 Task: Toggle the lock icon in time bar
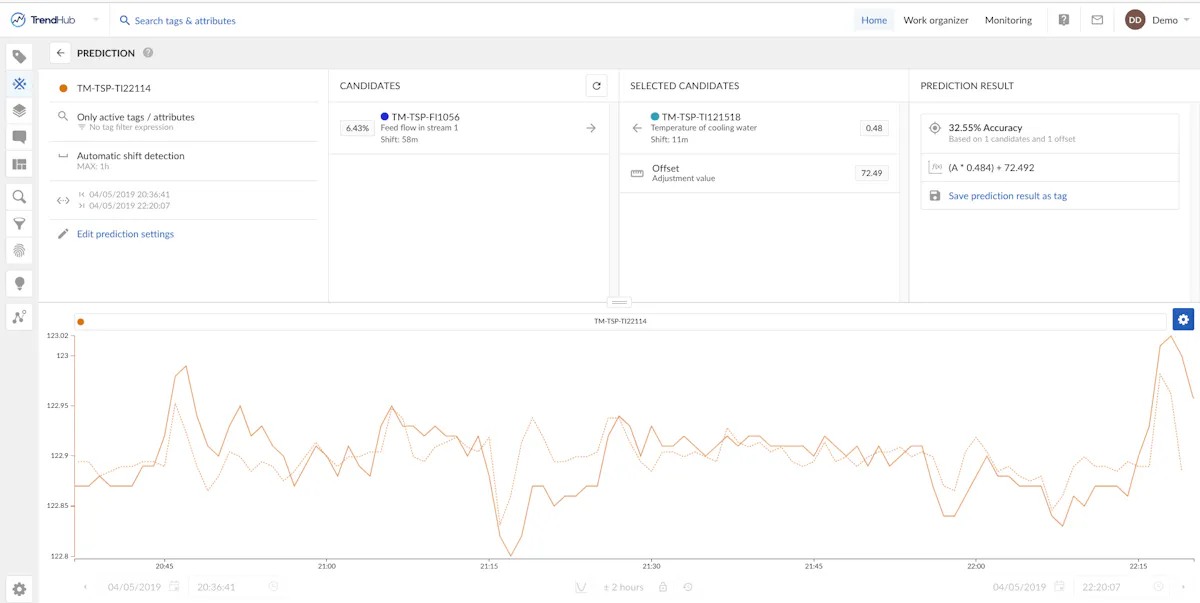pyautogui.click(x=664, y=587)
